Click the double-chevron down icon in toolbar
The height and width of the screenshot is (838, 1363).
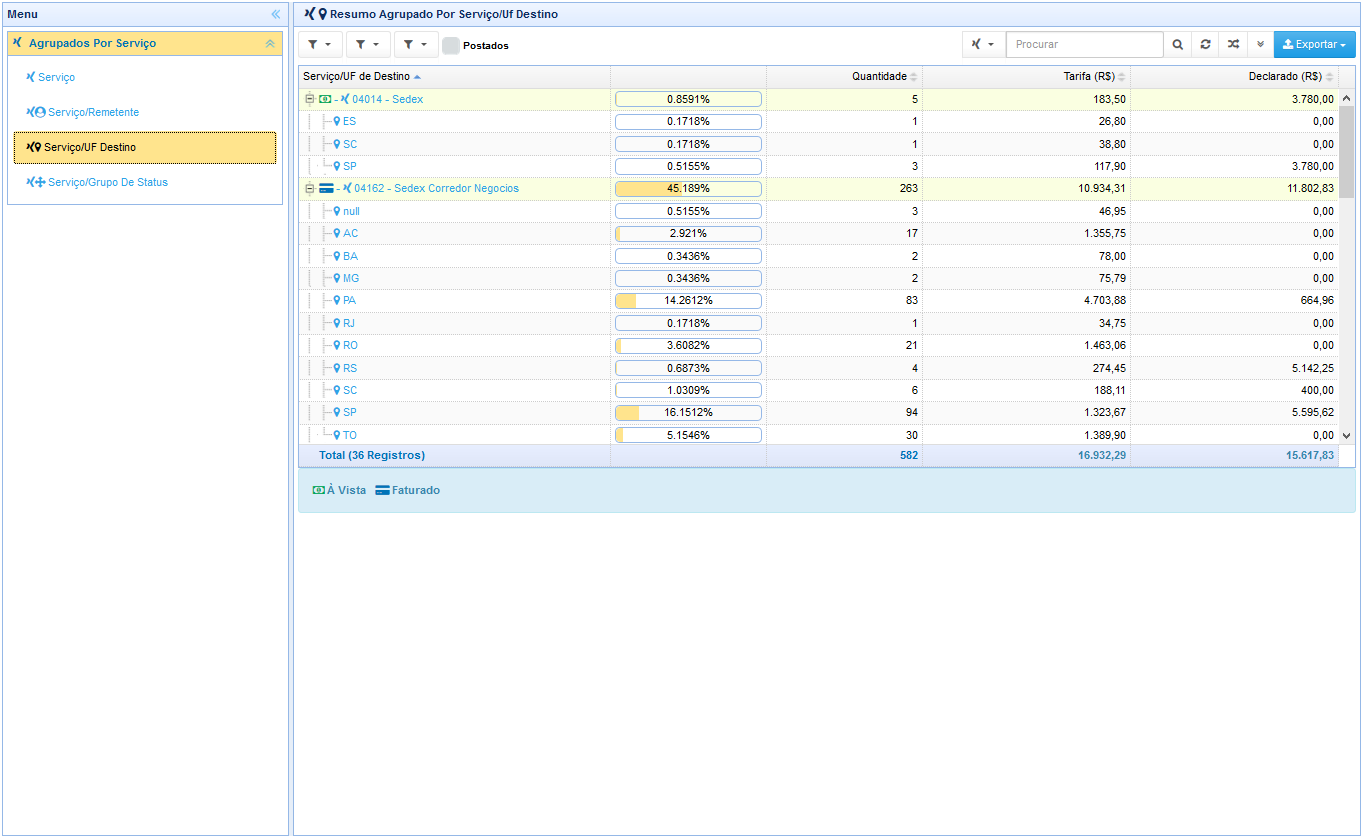coord(1260,44)
